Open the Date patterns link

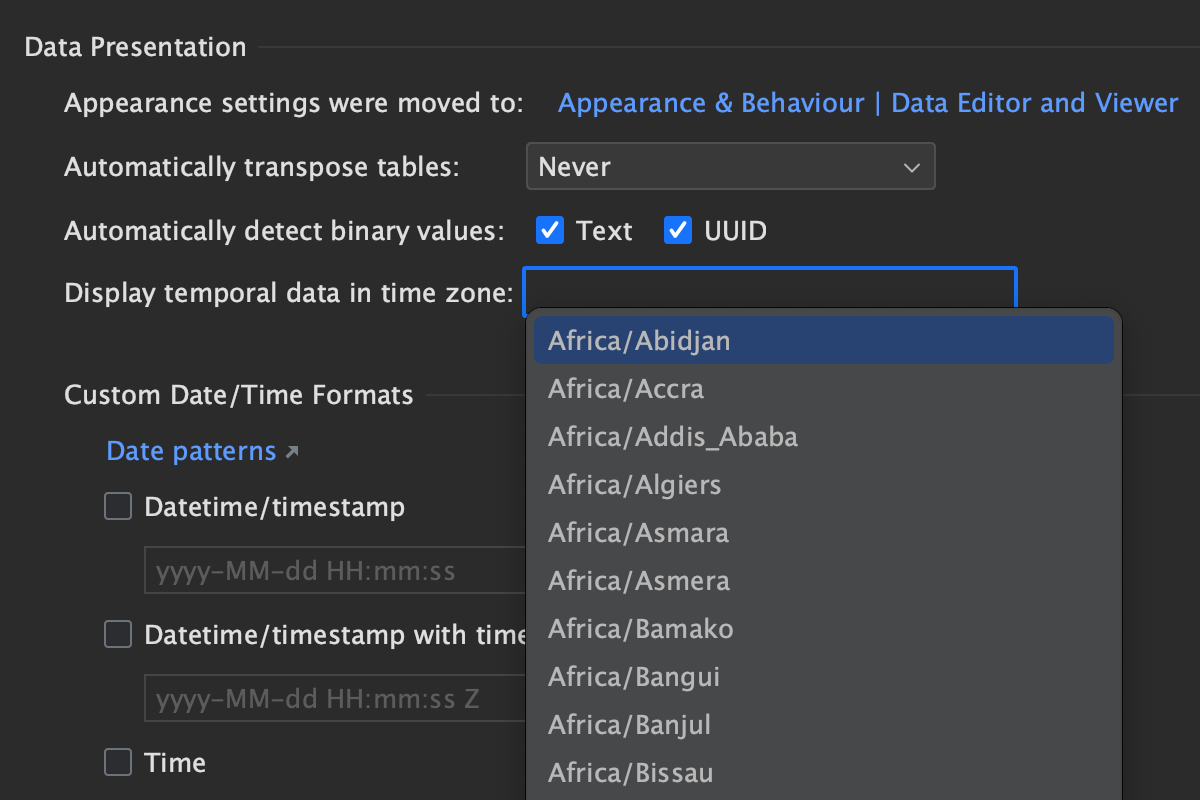pyautogui.click(x=190, y=451)
